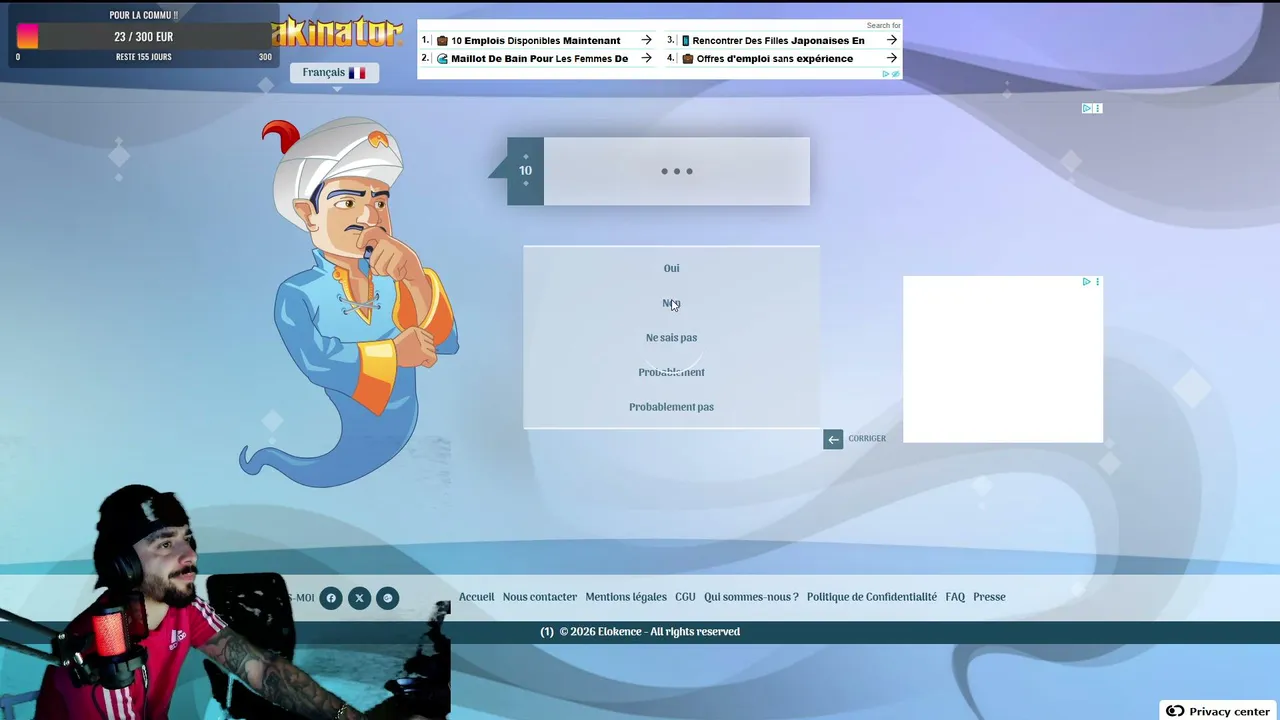Click the white square ad panel

point(1003,359)
